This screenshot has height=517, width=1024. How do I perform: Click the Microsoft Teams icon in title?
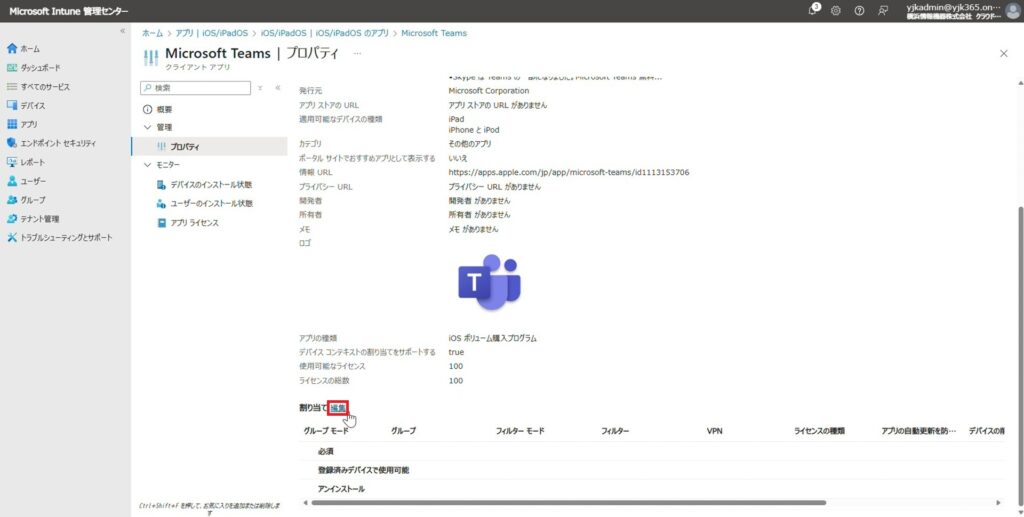(150, 57)
